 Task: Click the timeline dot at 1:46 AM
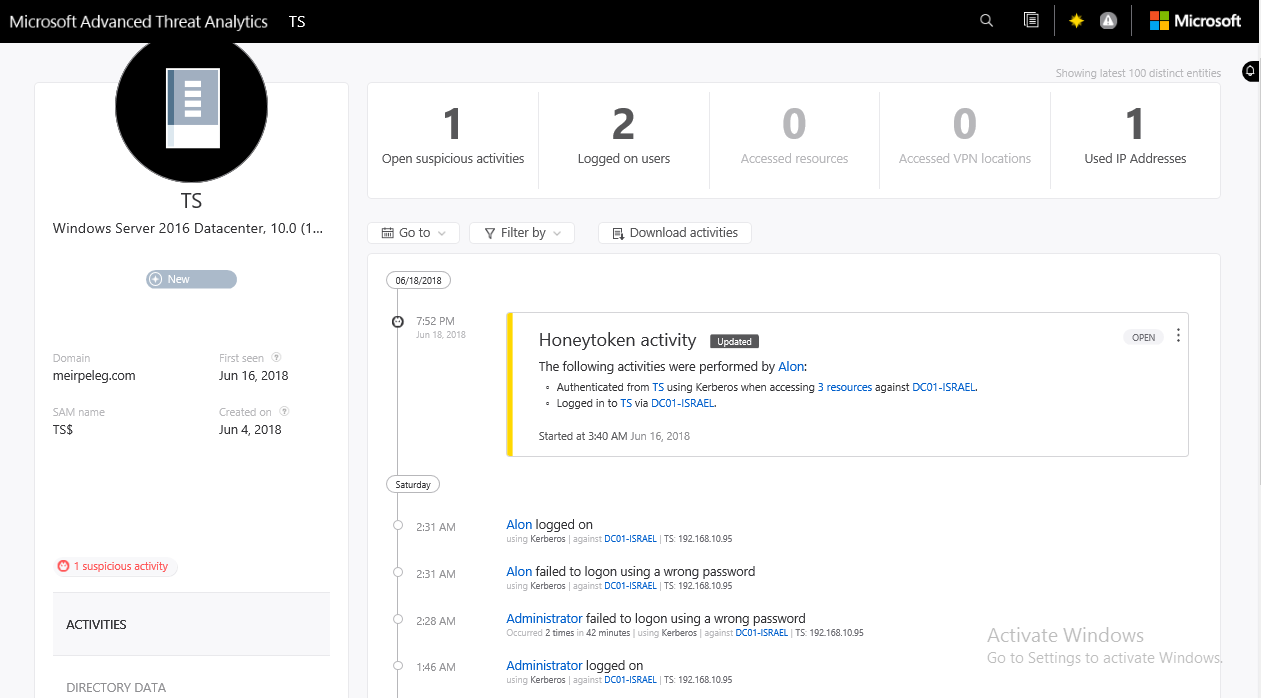pos(398,666)
